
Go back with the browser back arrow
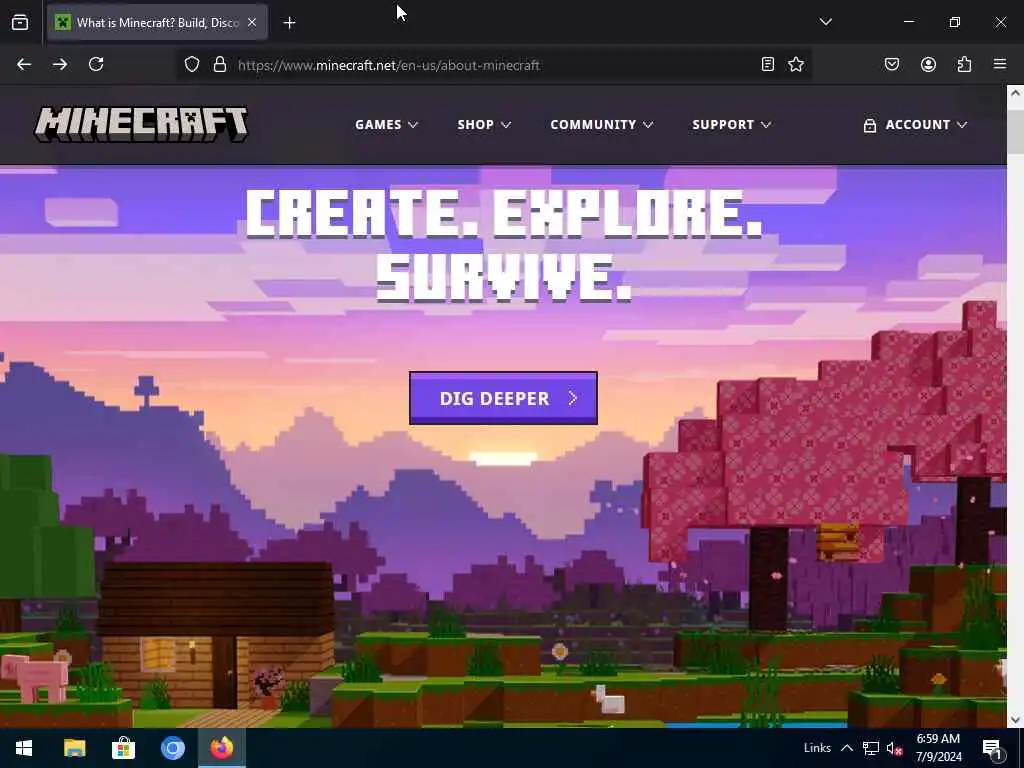click(x=24, y=64)
